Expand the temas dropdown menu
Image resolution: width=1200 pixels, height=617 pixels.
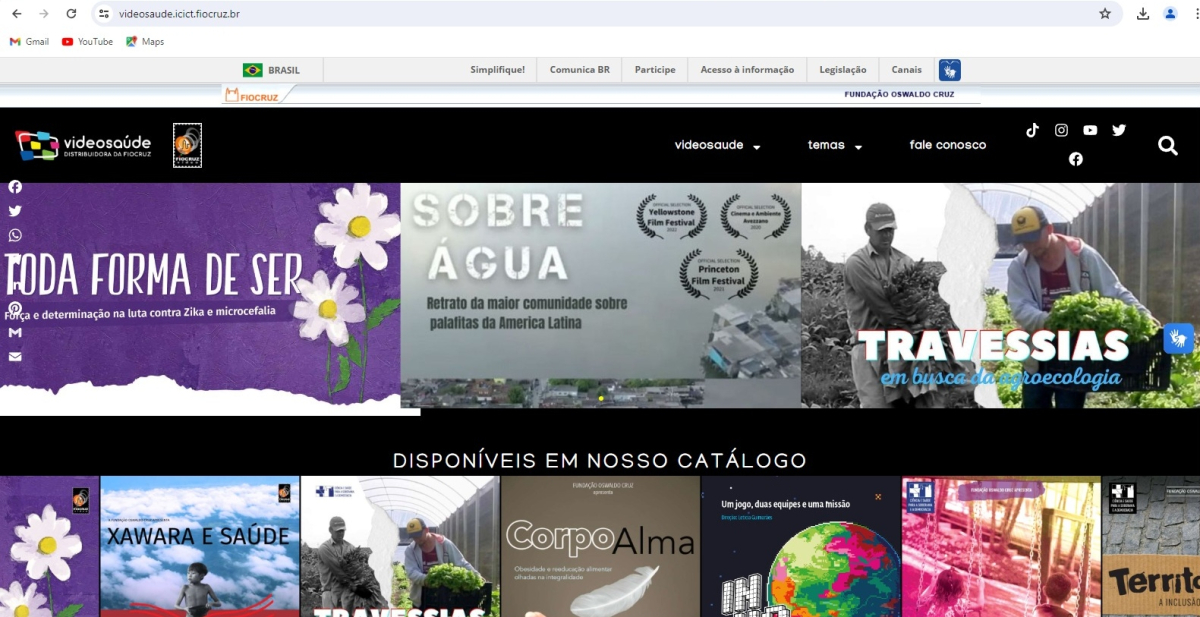coord(835,145)
